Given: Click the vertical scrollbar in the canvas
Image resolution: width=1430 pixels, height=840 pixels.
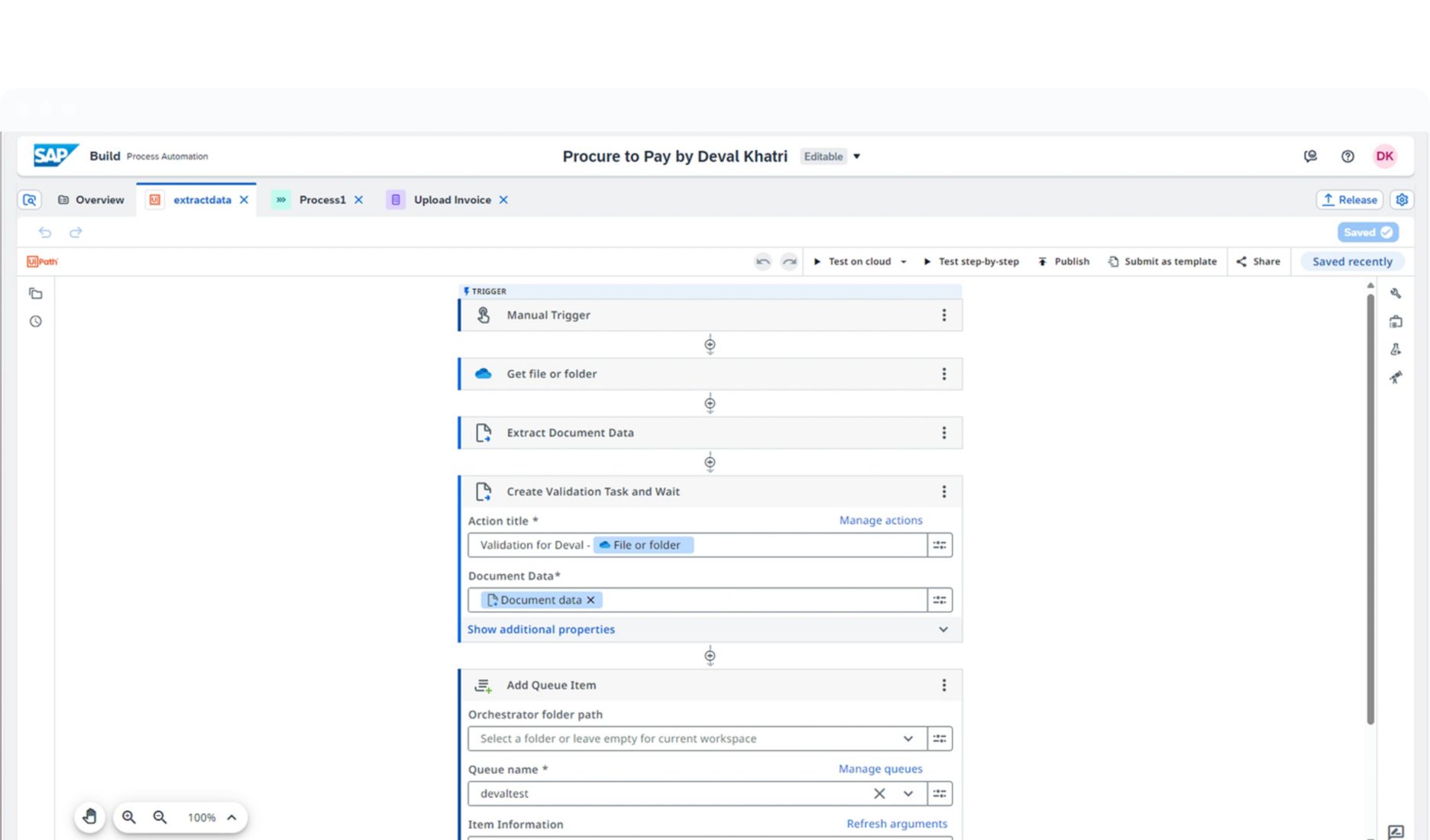Looking at the screenshot, I should [1370, 504].
